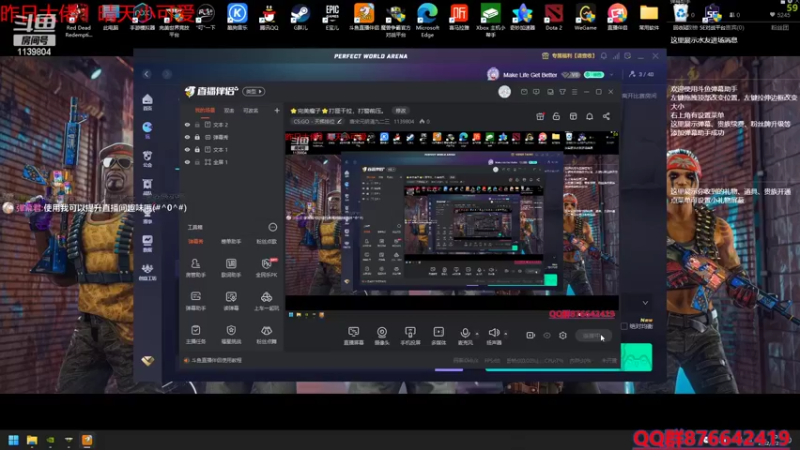Open the 弹幕助手 tool in the toolbox grid

pos(195,301)
